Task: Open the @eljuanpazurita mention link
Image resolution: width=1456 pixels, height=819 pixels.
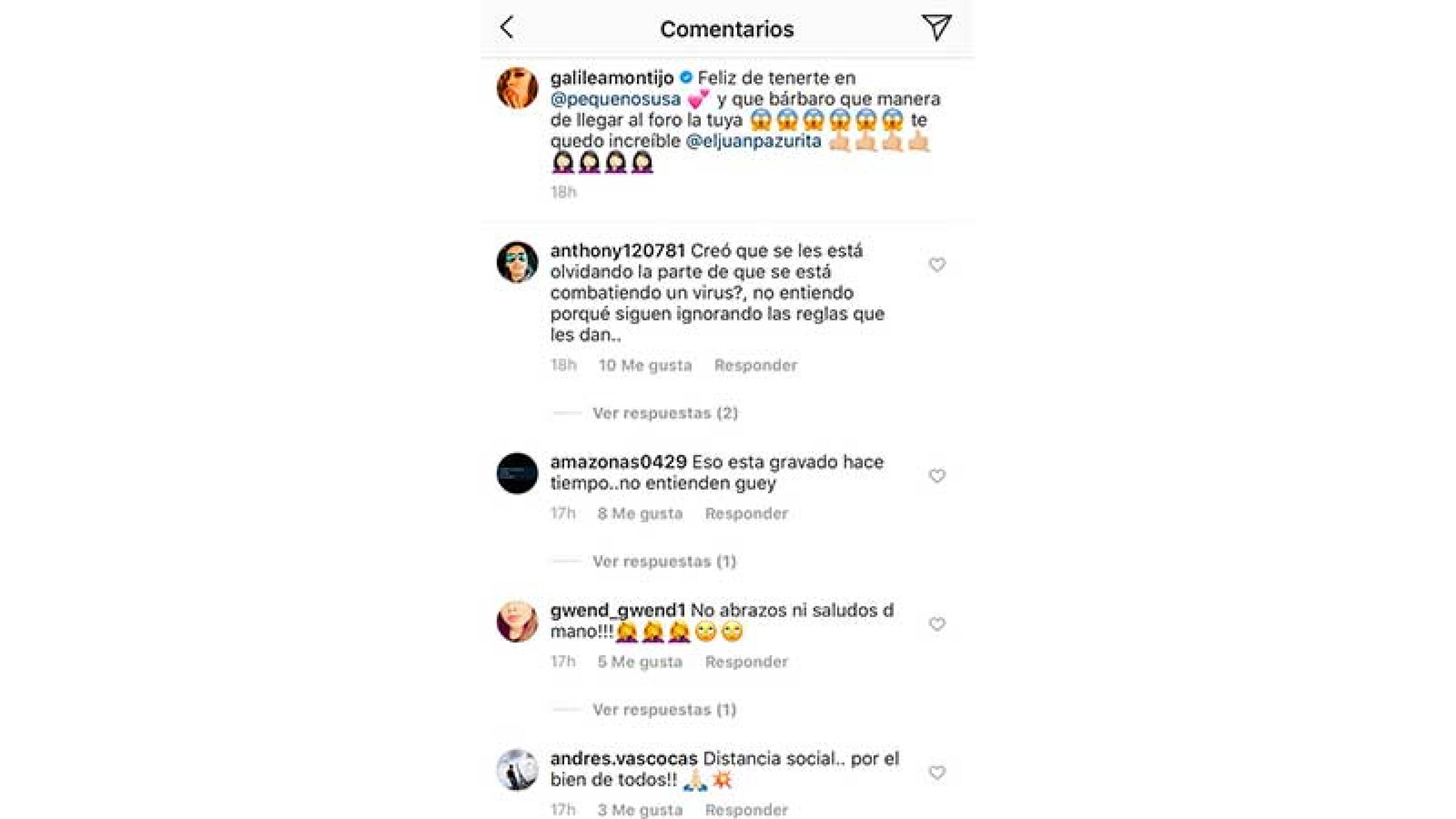Action: (x=753, y=141)
